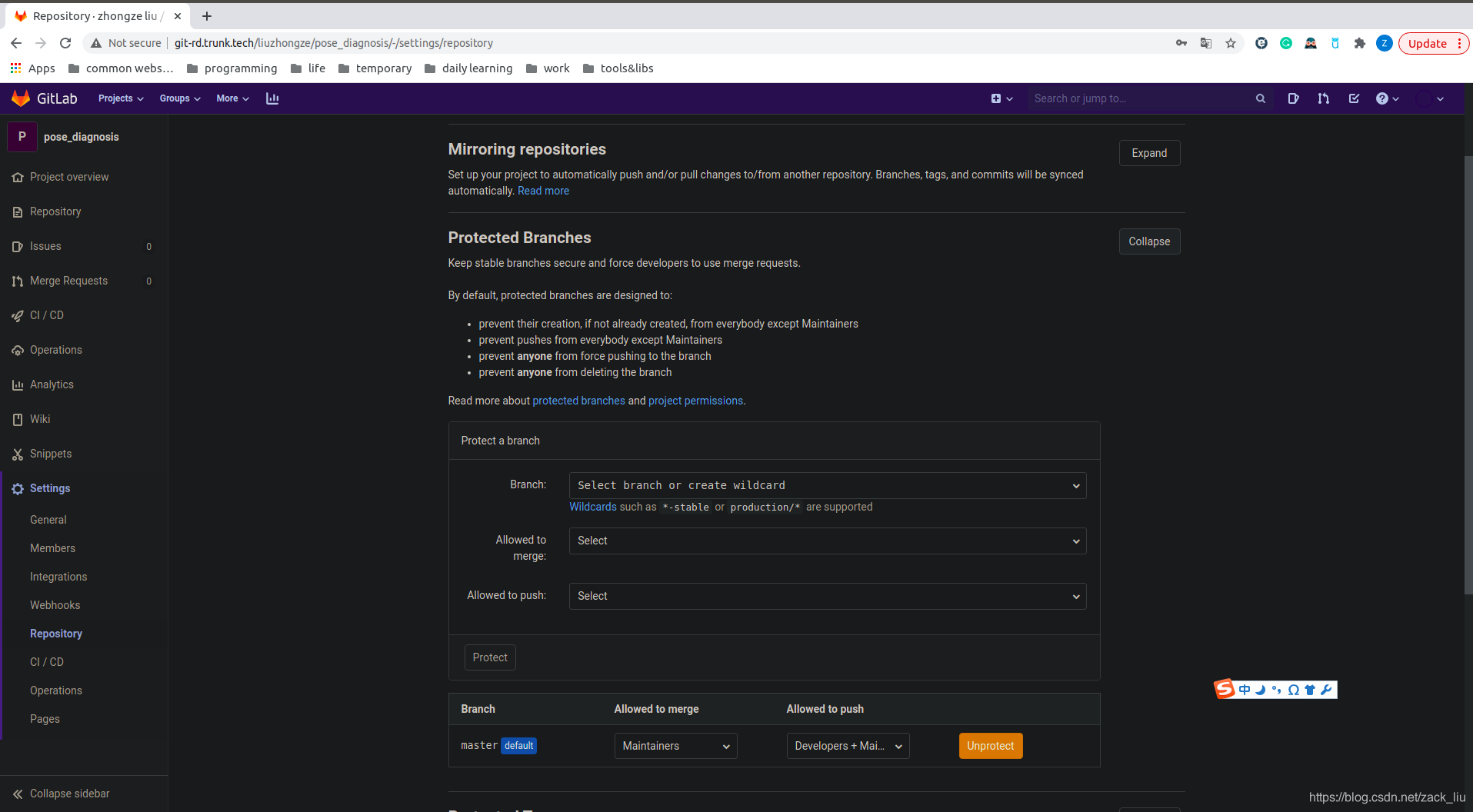Open the user avatar menu
The width and height of the screenshot is (1473, 812).
[1431, 98]
